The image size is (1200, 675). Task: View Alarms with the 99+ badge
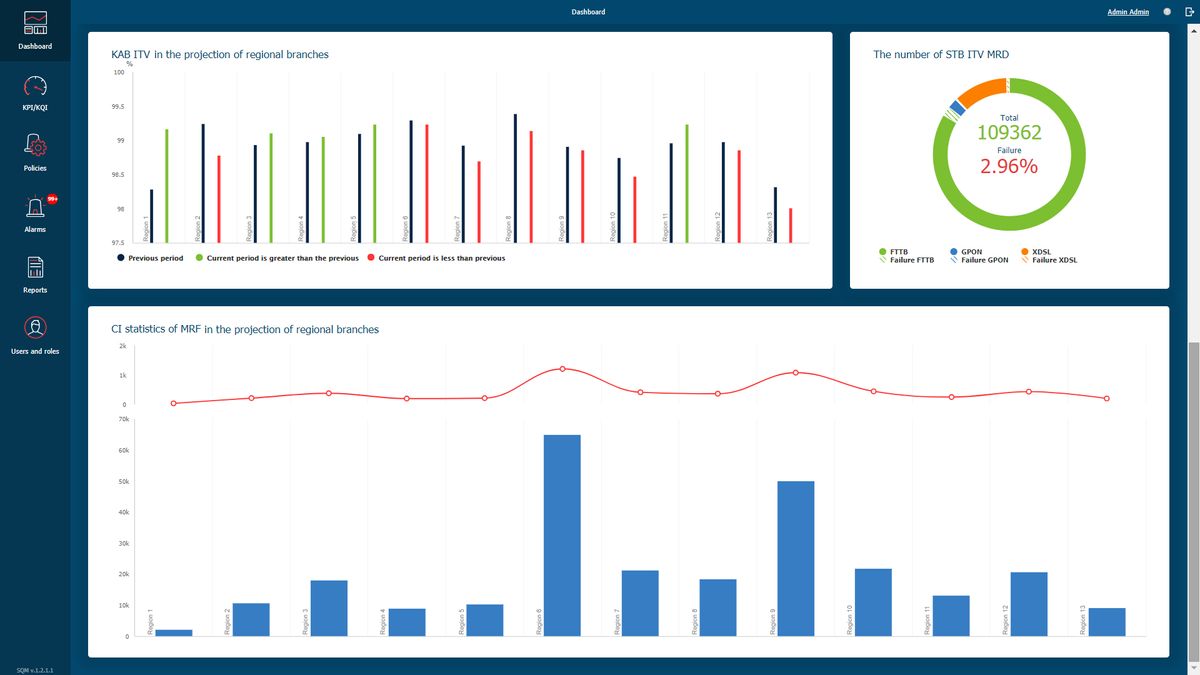[35, 213]
